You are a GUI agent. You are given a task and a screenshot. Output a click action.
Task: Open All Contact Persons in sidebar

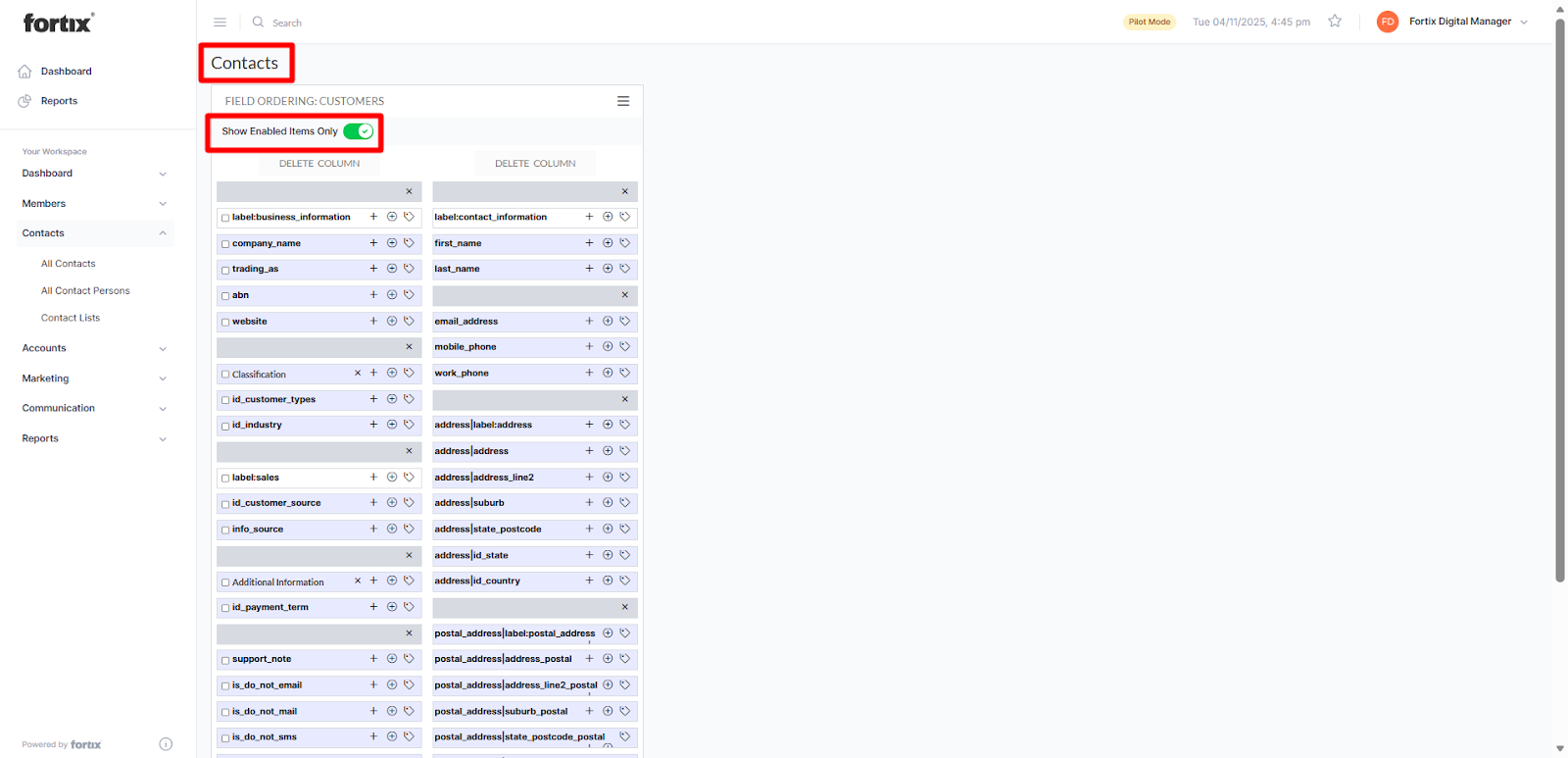(85, 291)
